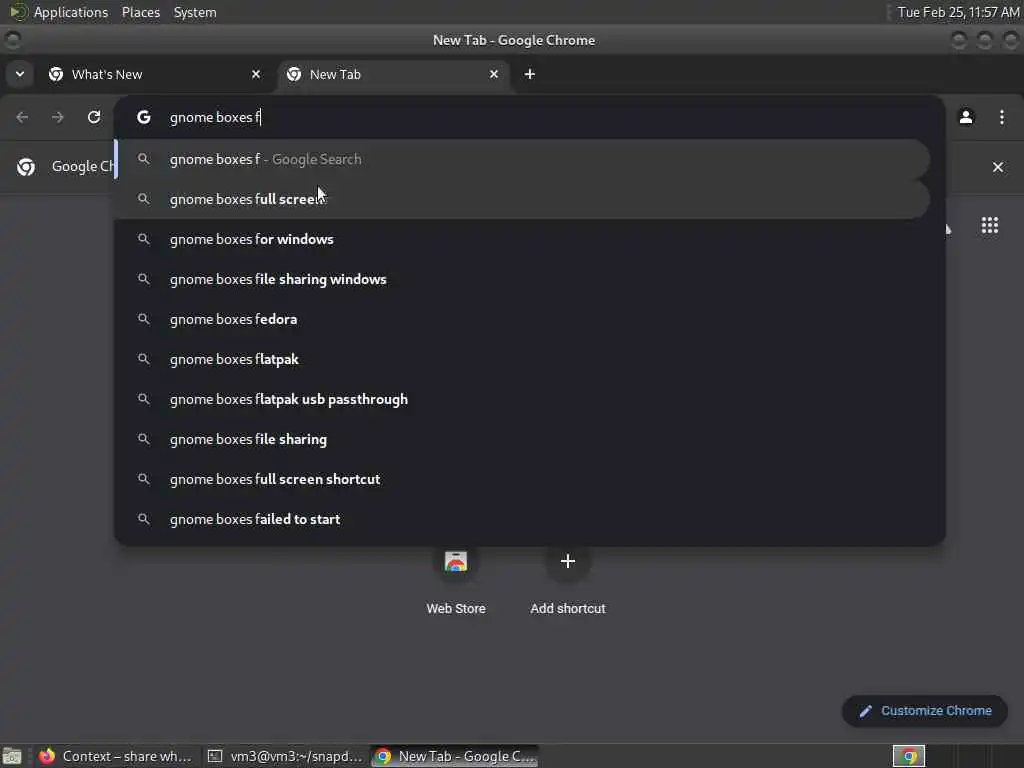Screen dimensions: 1024x768
Task: Click New Tab Google Chrome taskbar entry
Action: coord(455,756)
